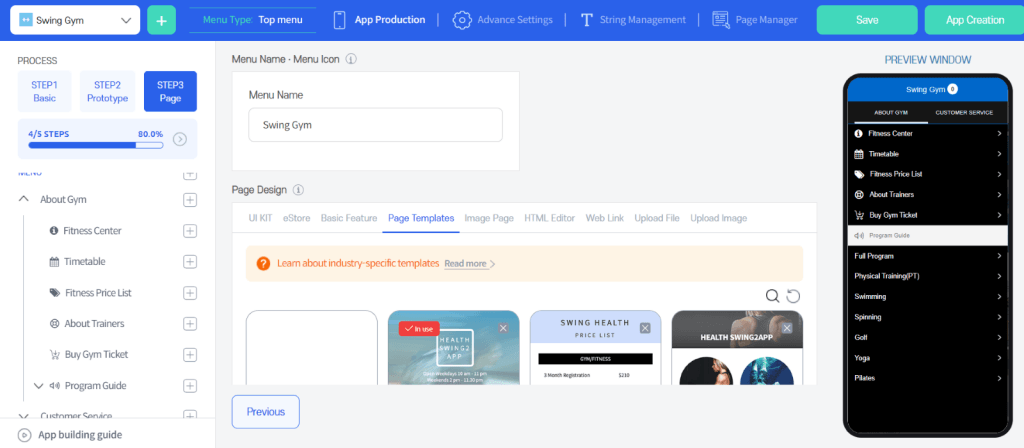Click the template search magnifier icon
Viewport: 1024px width, 448px height.
tap(772, 296)
